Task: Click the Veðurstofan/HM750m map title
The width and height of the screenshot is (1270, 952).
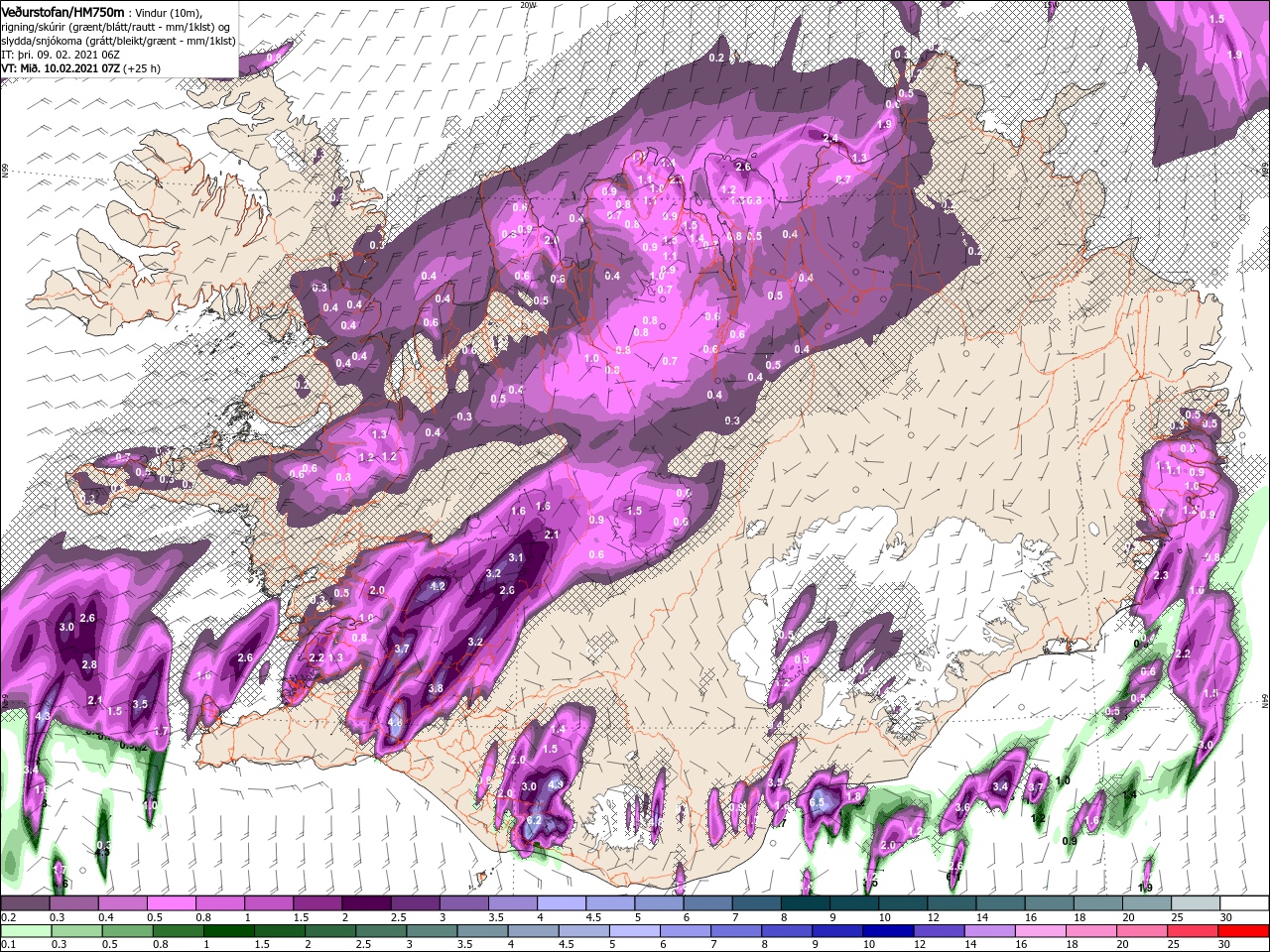Action: click(62, 11)
